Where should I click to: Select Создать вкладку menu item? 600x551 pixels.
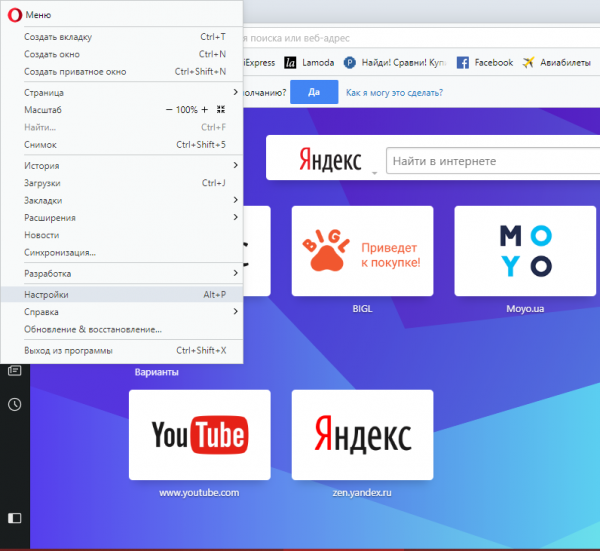(x=122, y=37)
